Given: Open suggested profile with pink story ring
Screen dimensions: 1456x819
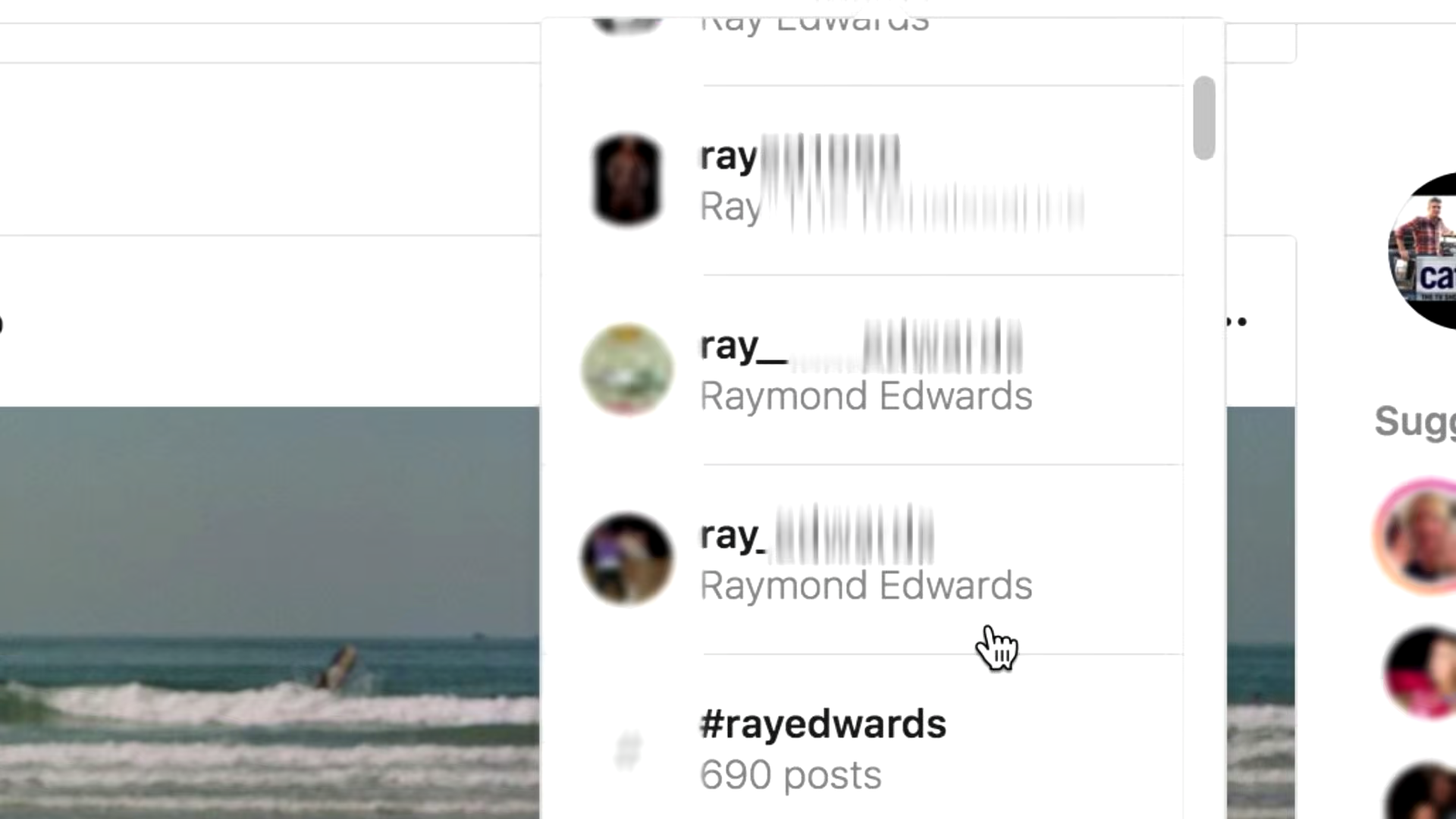Looking at the screenshot, I should click(x=1415, y=537).
